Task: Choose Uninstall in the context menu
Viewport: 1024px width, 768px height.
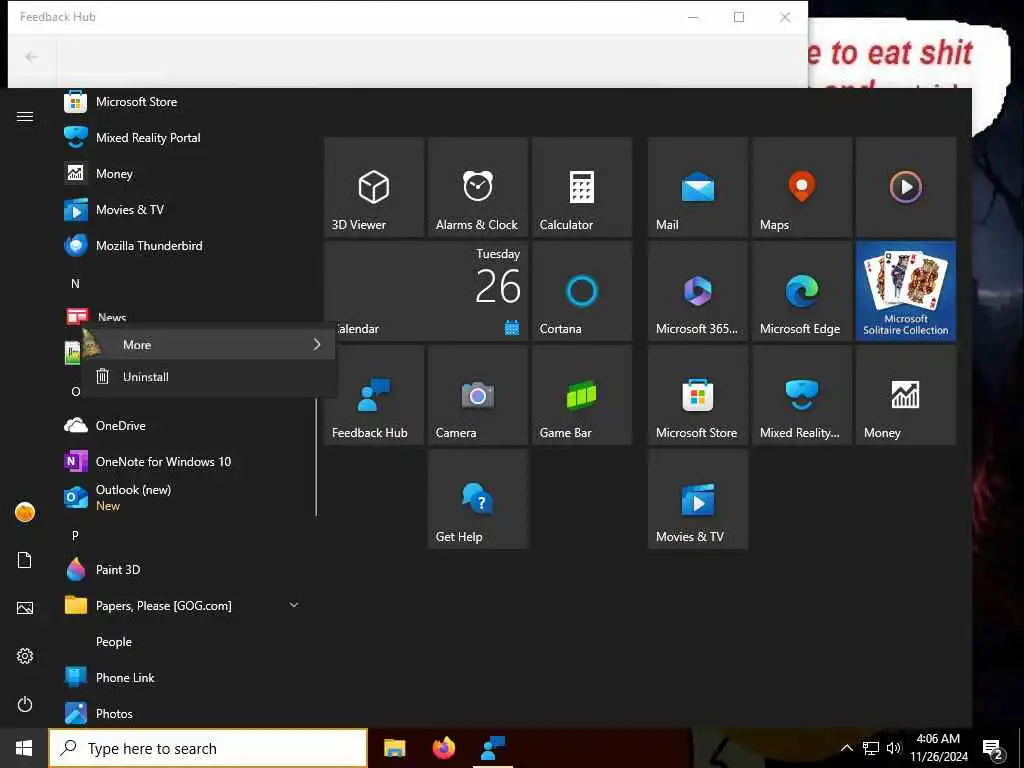Action: [209, 377]
